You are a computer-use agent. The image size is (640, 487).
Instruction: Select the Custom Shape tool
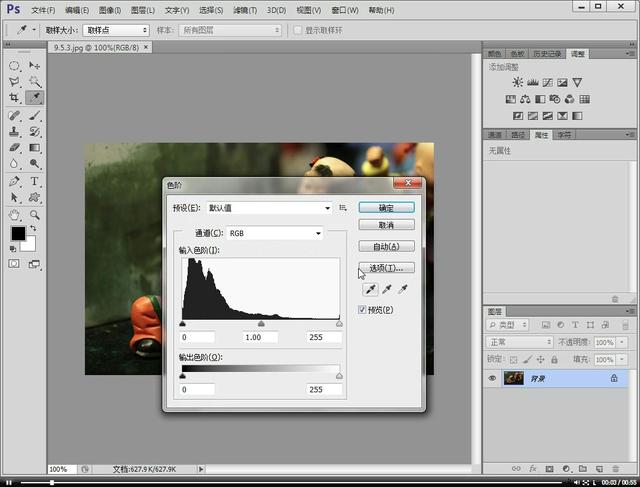(x=34, y=198)
